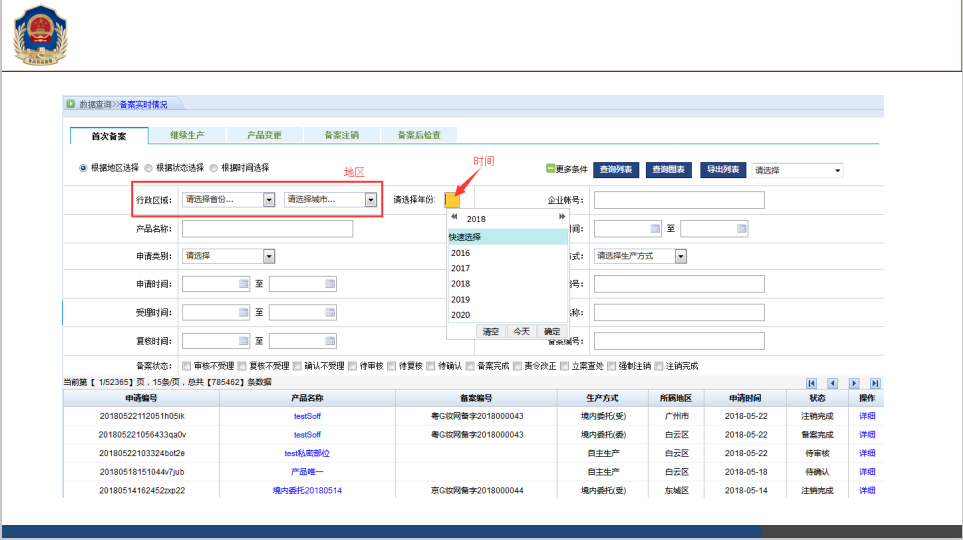This screenshot has width=963, height=540.
Task: Click the national emblem logo
Action: tap(40, 35)
